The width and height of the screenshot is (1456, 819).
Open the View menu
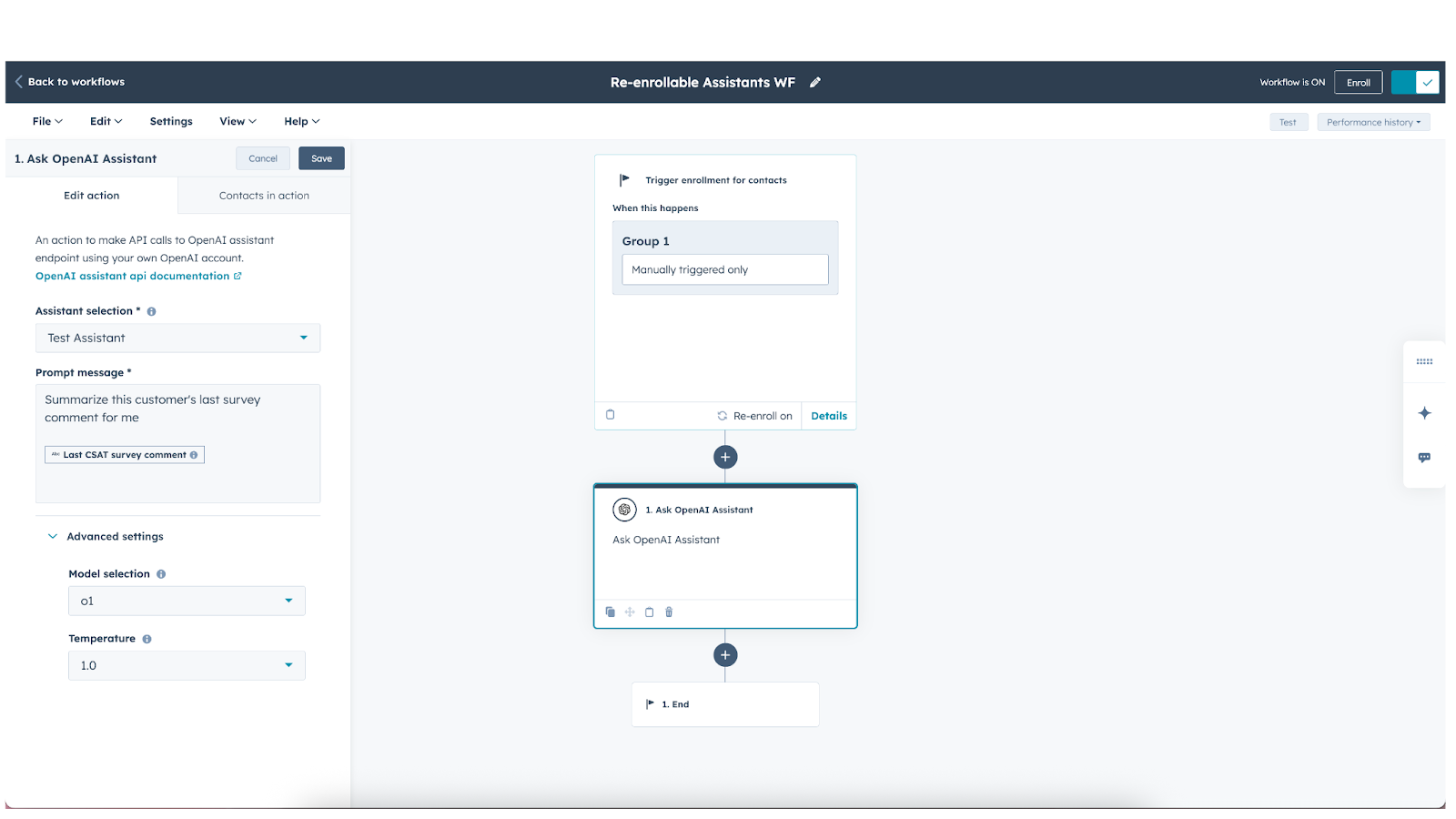[238, 121]
